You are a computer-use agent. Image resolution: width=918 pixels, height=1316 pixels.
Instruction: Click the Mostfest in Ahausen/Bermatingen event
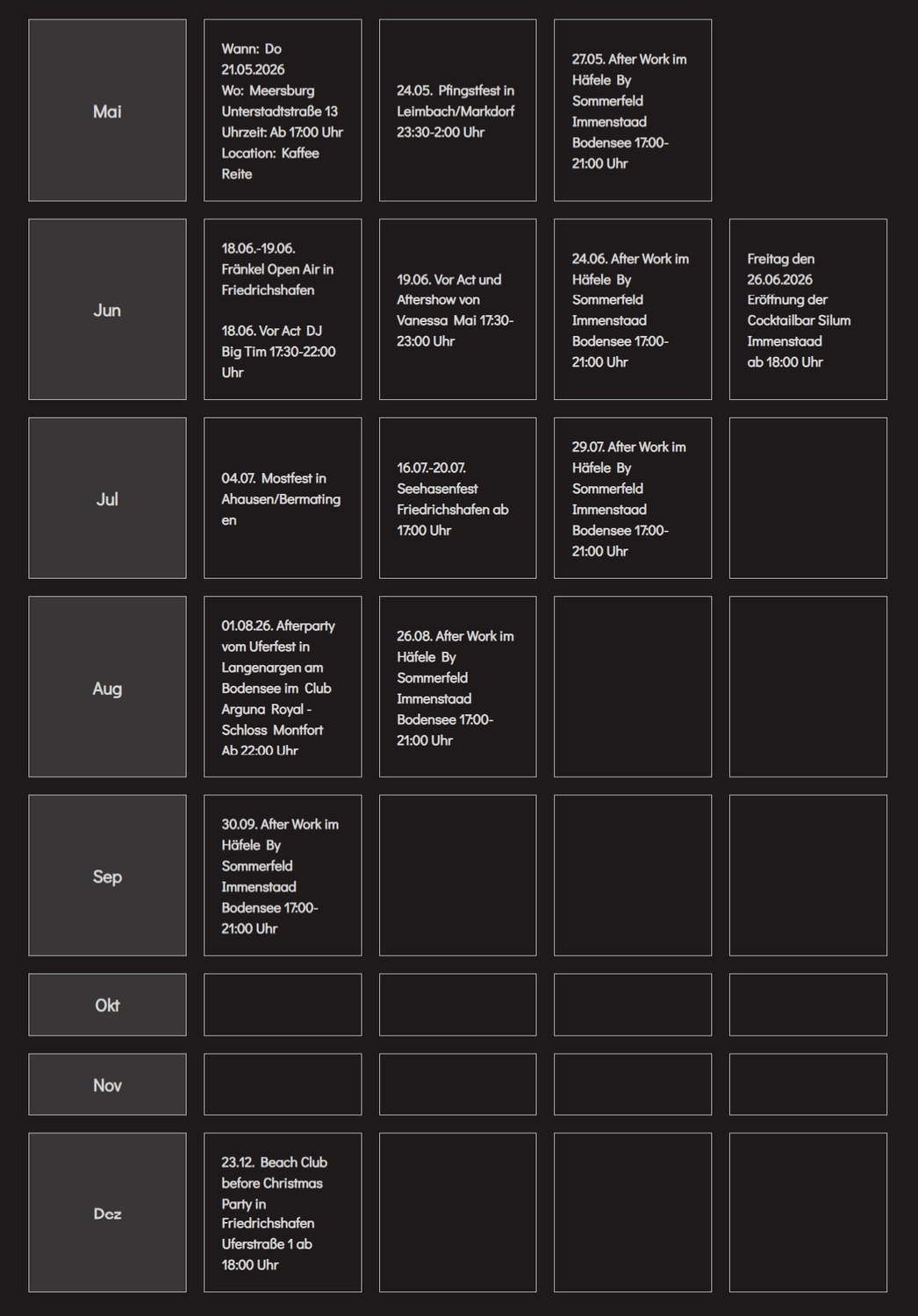pyautogui.click(x=283, y=498)
